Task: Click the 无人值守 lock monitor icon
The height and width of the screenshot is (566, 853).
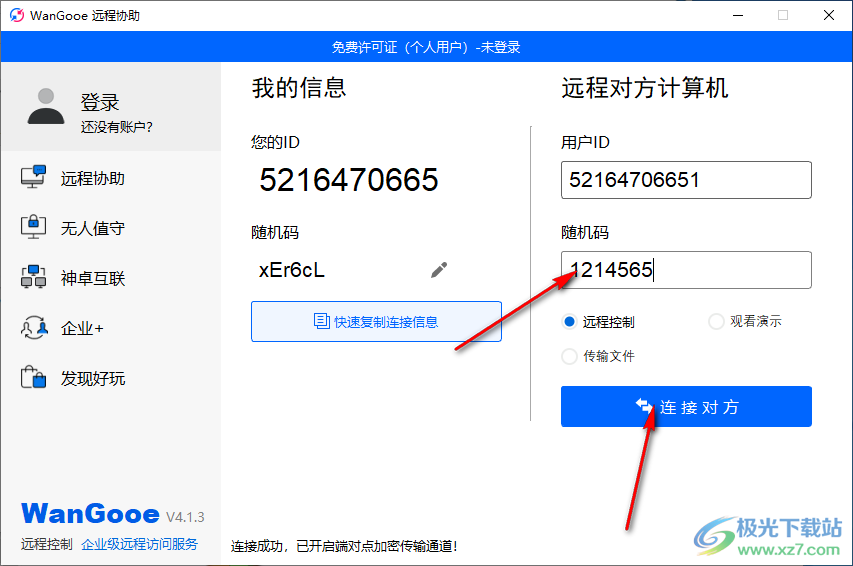Action: point(33,226)
